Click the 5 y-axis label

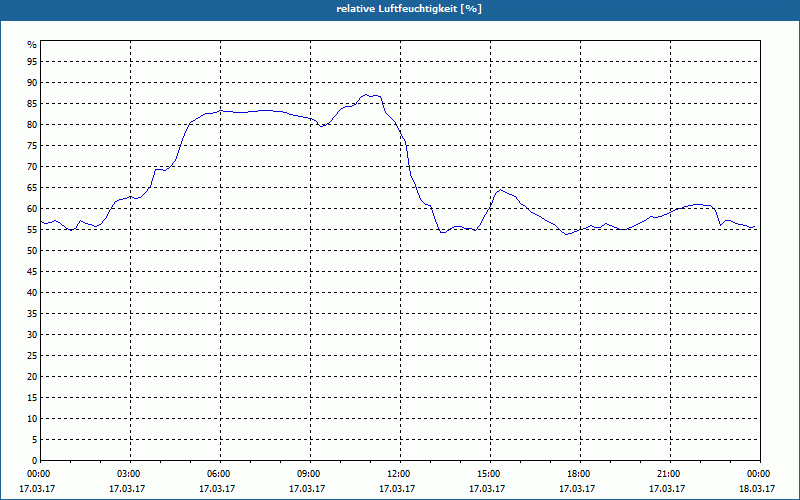coord(35,440)
